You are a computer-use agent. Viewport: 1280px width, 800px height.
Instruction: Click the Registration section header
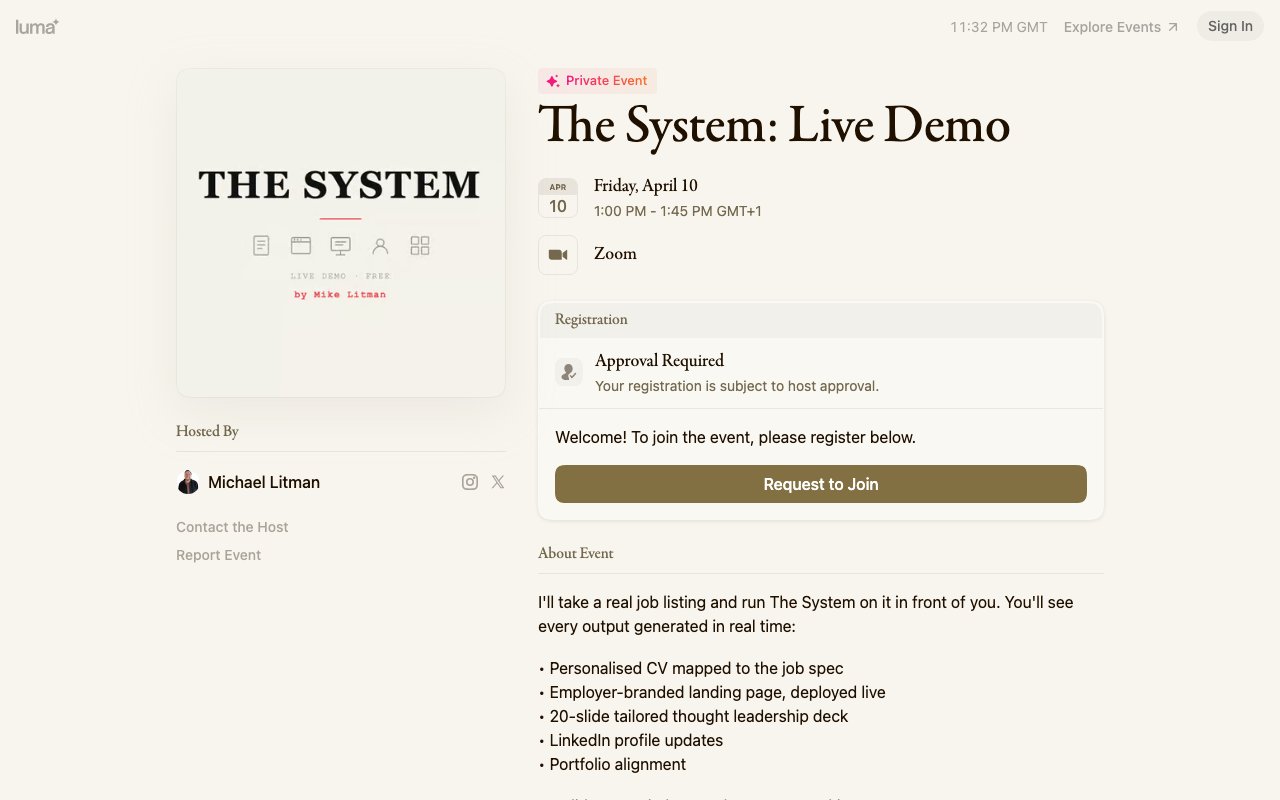[591, 319]
